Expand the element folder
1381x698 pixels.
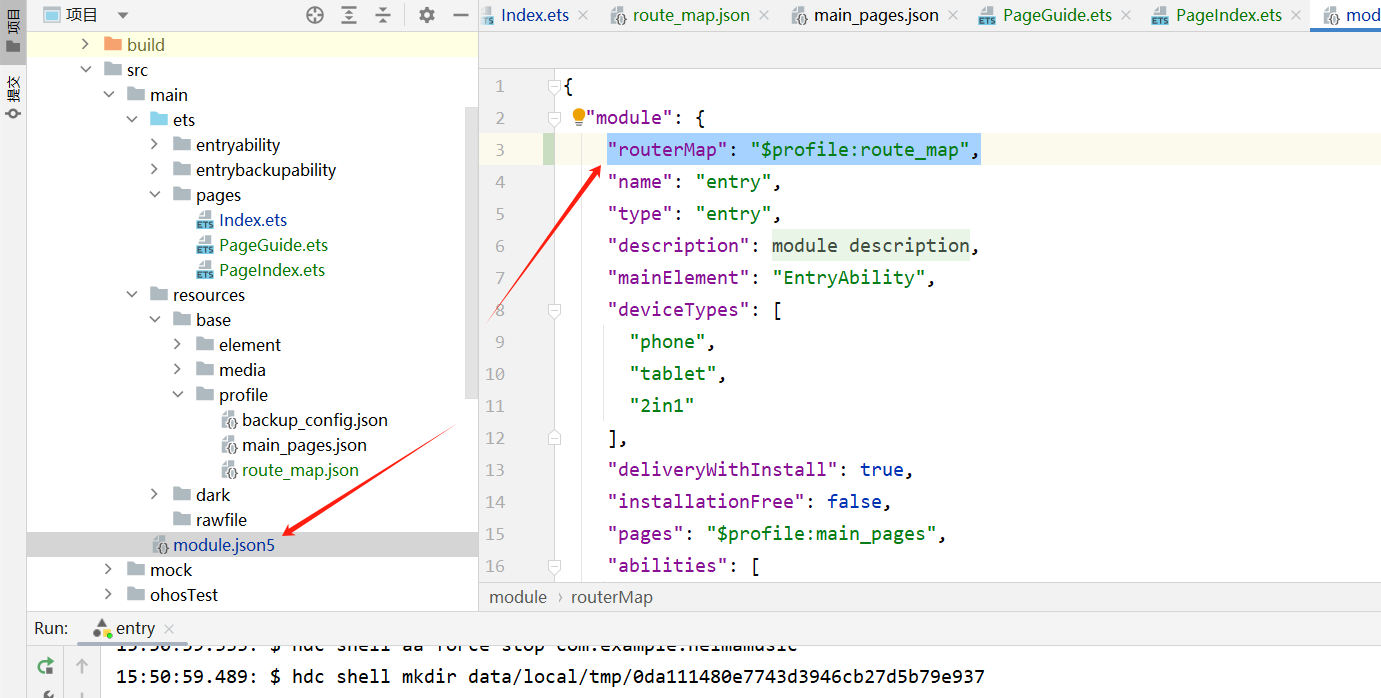pyautogui.click(x=177, y=345)
